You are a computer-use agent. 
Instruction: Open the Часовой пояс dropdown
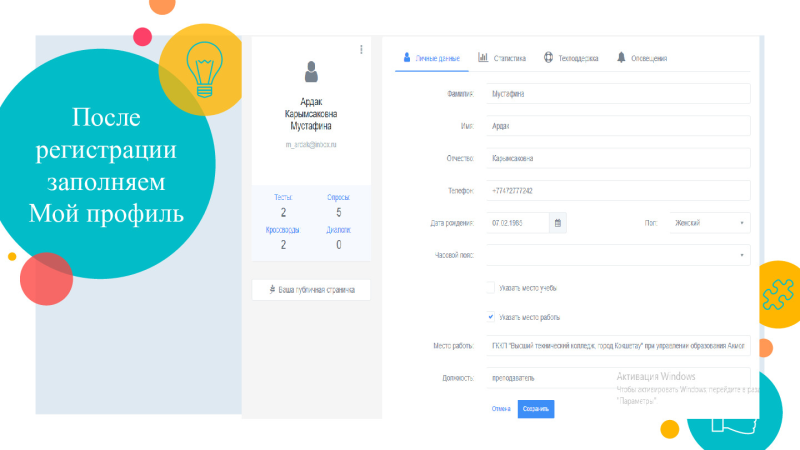click(618, 255)
